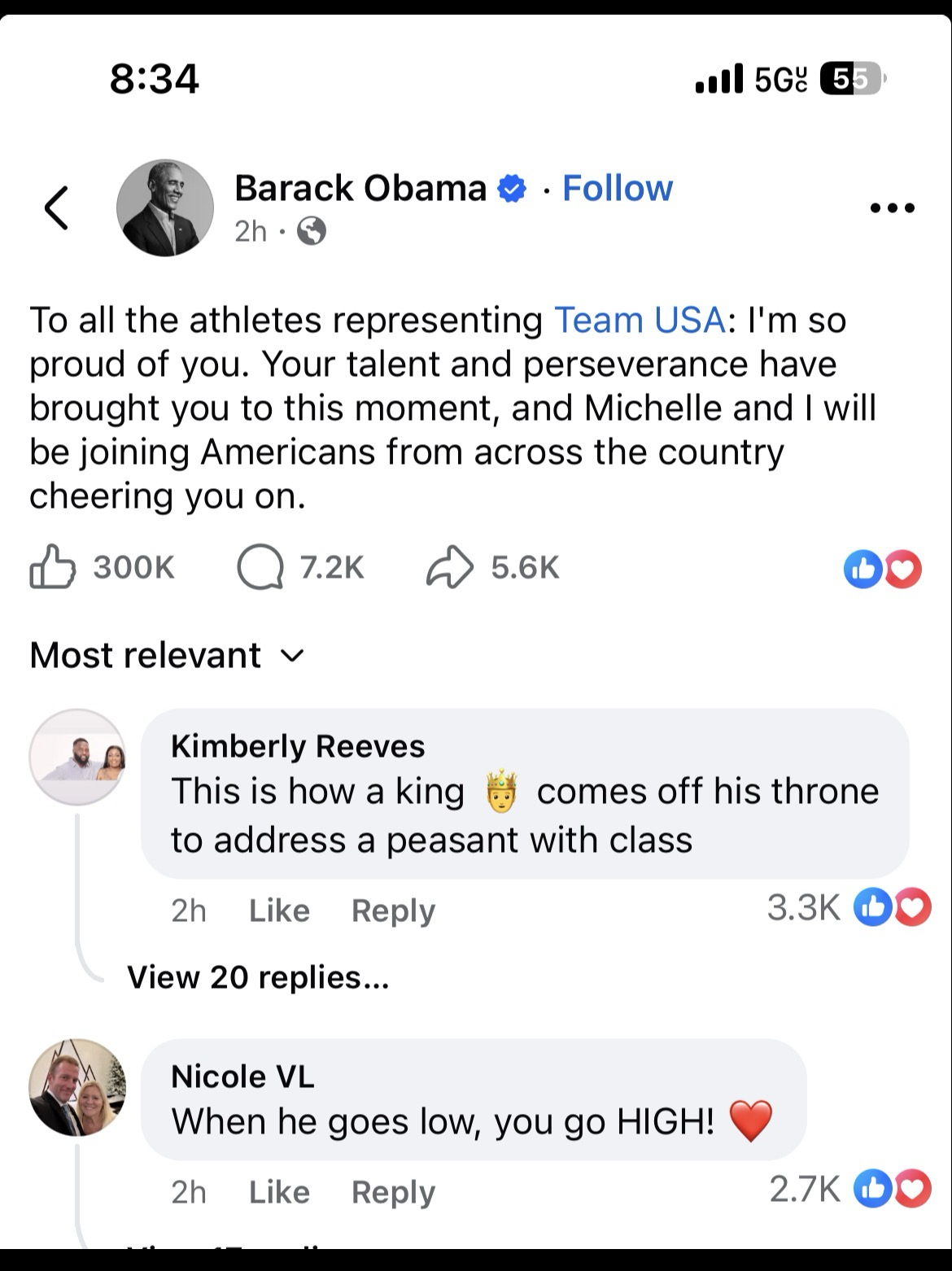Tap the thumbs-up like icon on the post

pos(53,567)
